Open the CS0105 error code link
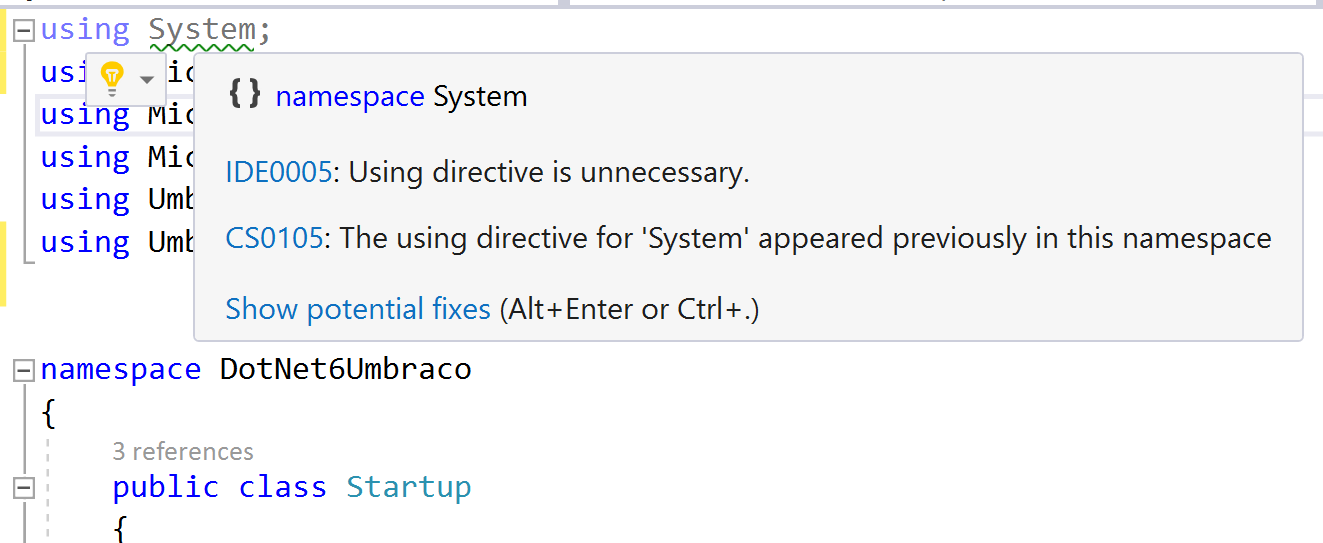The width and height of the screenshot is (1323, 543). [274, 238]
